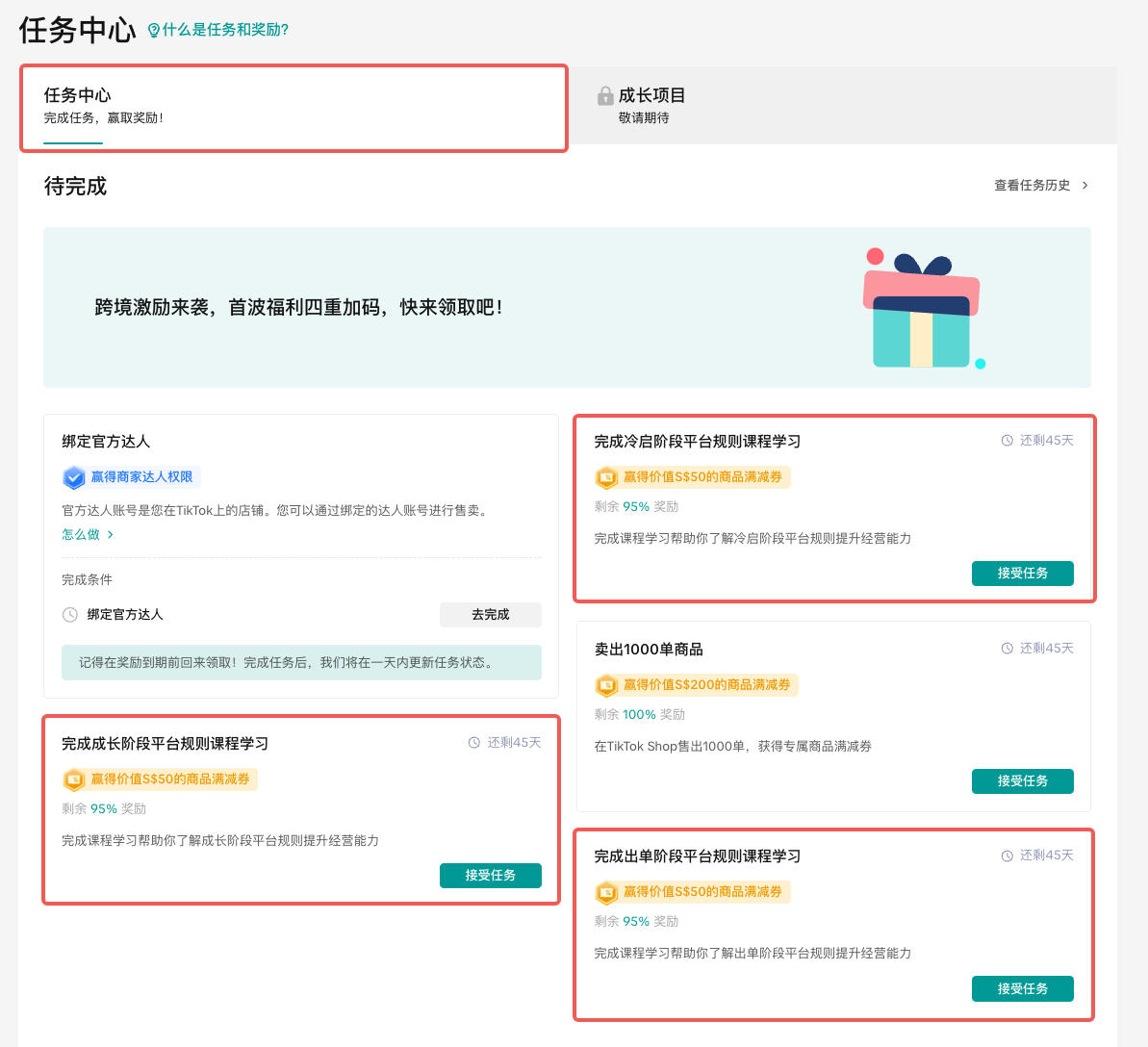Open 查看任务历史 via its arrow
Screen dimensions: 1148x1047
point(1084,186)
